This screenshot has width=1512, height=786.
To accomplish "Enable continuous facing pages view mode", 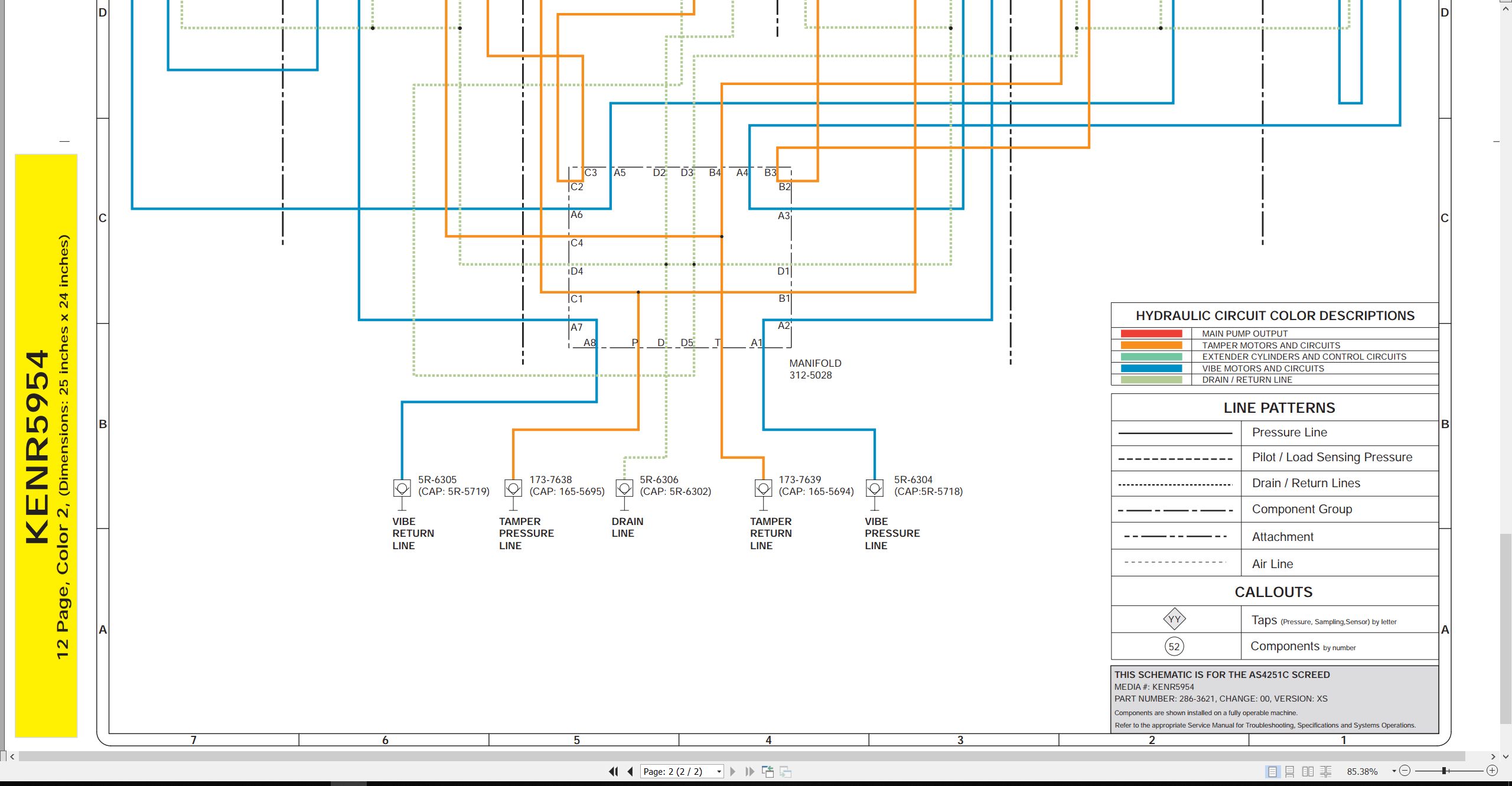I will pyautogui.click(x=1326, y=771).
